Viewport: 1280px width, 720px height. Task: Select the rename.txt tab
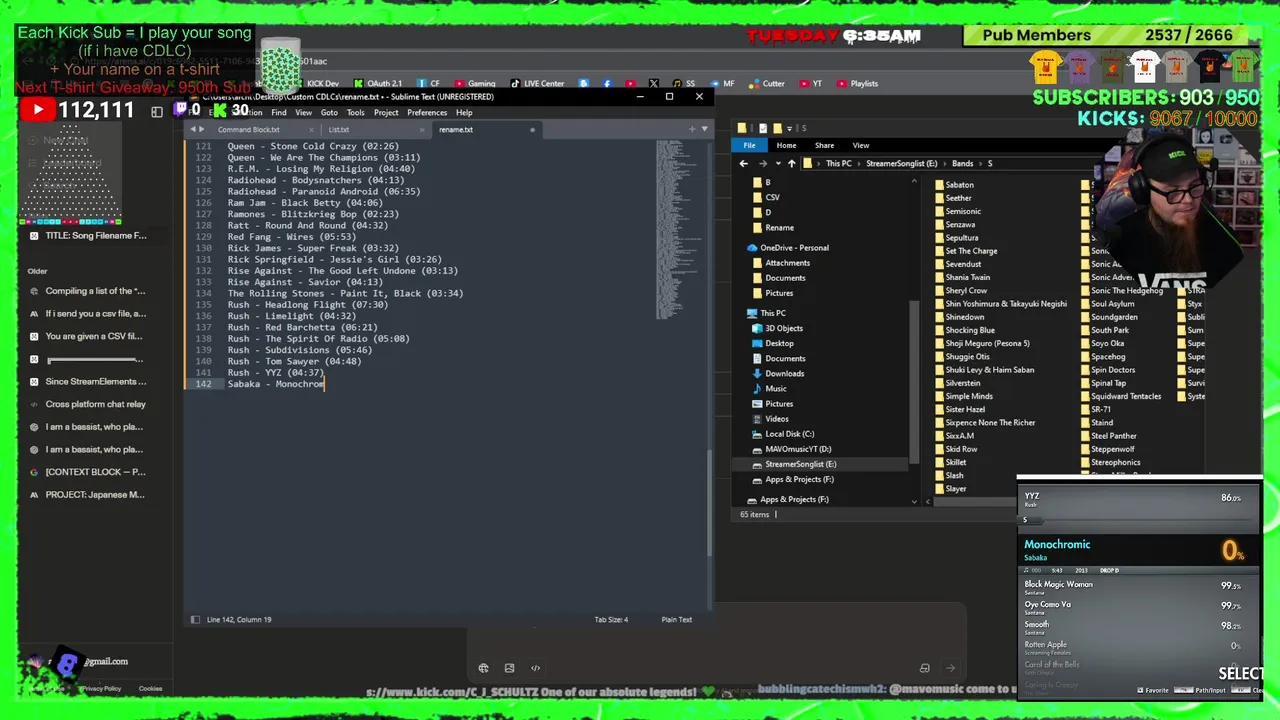[456, 129]
